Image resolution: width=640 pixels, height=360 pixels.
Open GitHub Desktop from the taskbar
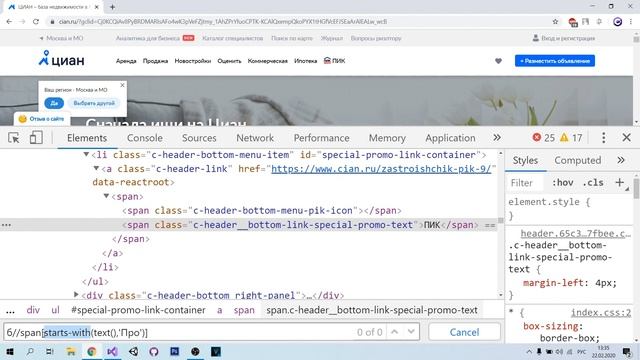click(154, 351)
